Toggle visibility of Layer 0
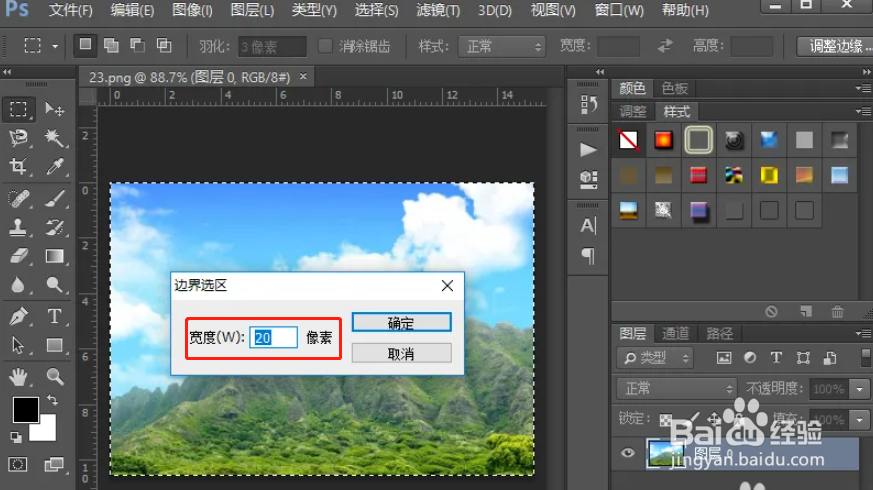 point(627,453)
